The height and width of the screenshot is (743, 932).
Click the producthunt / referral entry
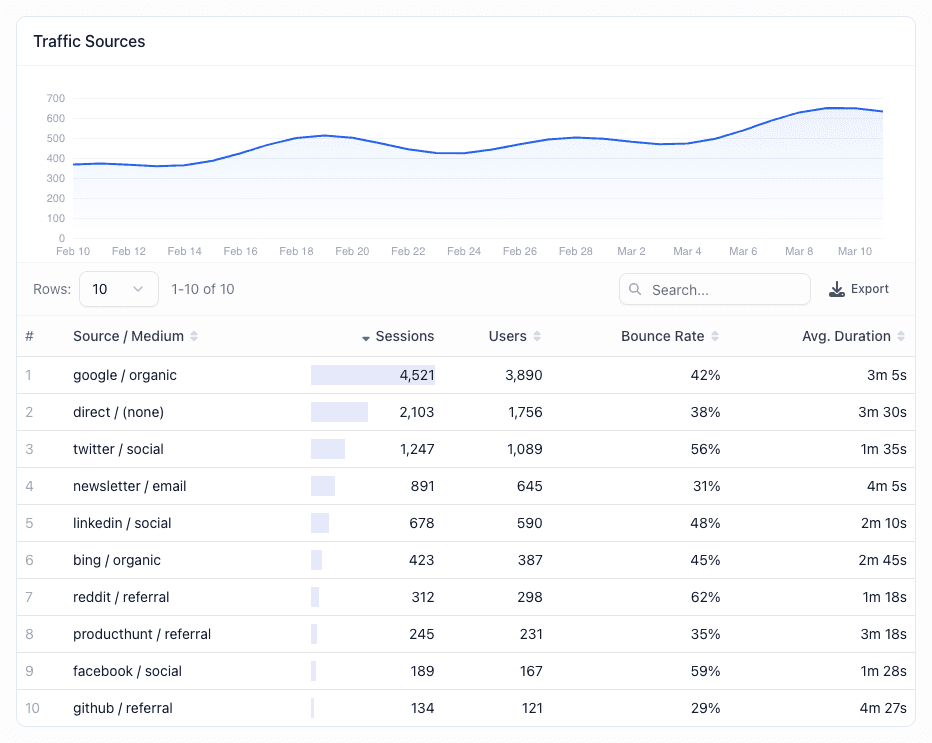[142, 634]
